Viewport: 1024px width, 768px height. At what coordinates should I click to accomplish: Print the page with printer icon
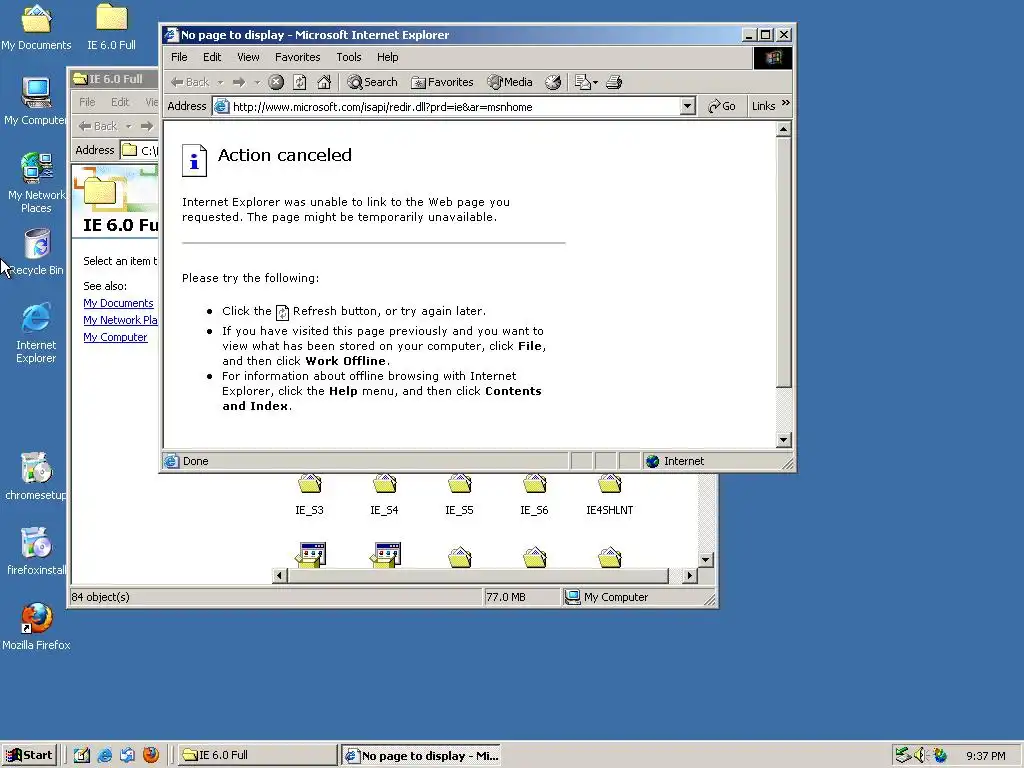[614, 82]
